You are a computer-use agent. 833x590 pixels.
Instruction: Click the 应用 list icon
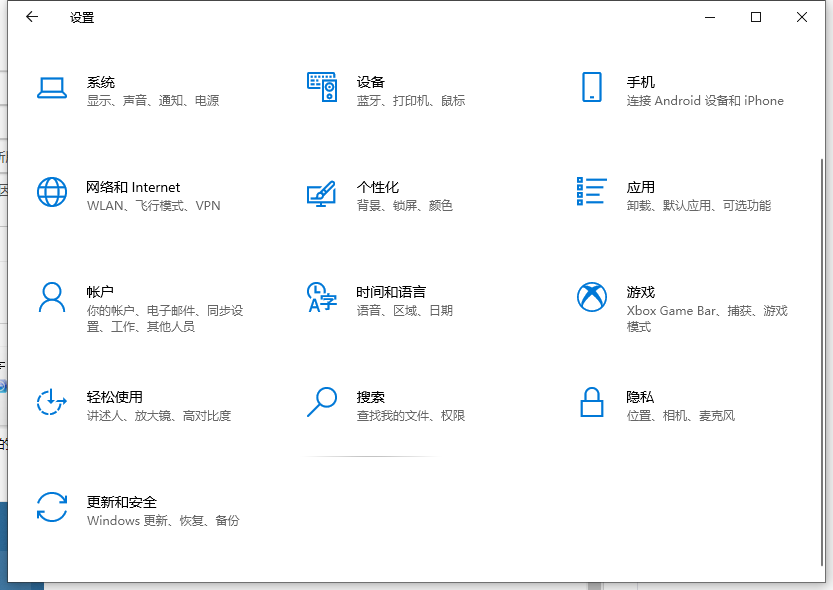(592, 192)
